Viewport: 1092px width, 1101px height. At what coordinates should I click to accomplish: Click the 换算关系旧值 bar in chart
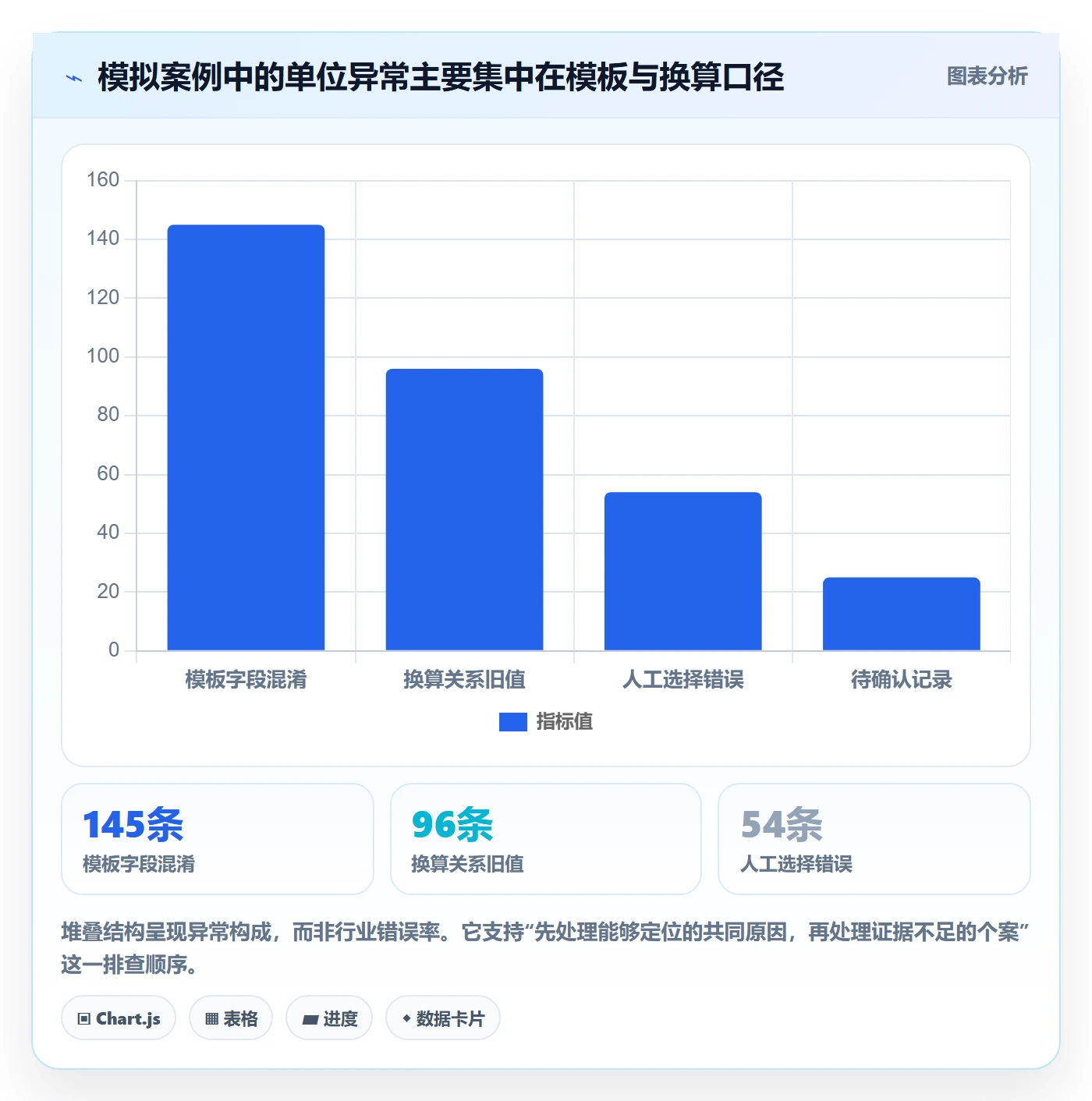point(464,509)
